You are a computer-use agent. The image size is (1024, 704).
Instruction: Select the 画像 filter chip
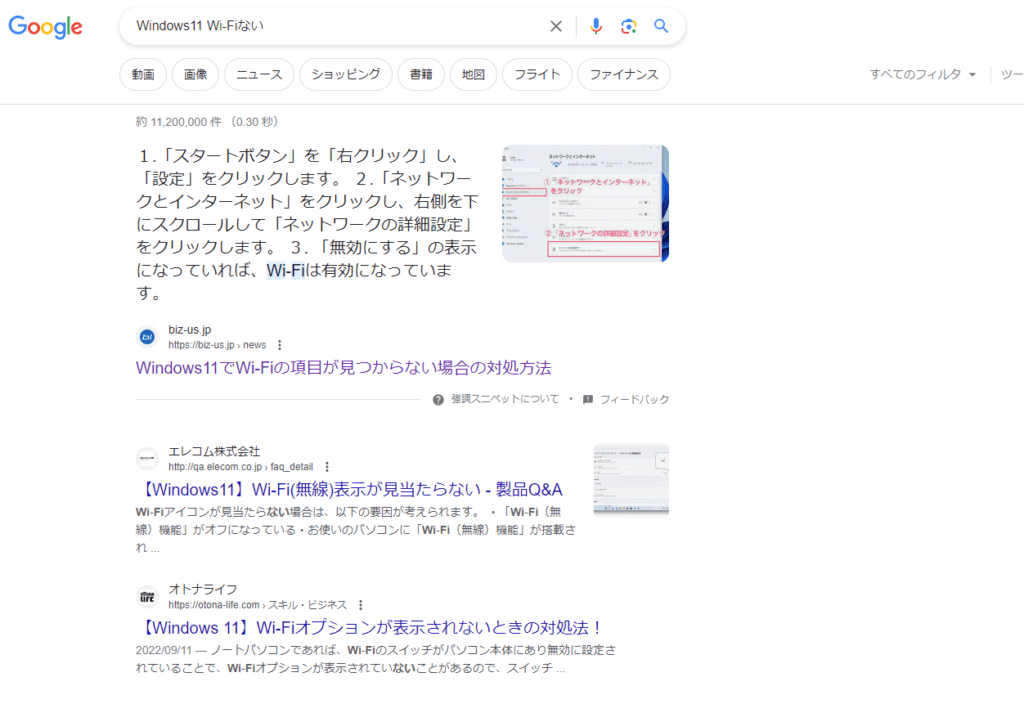(x=196, y=74)
